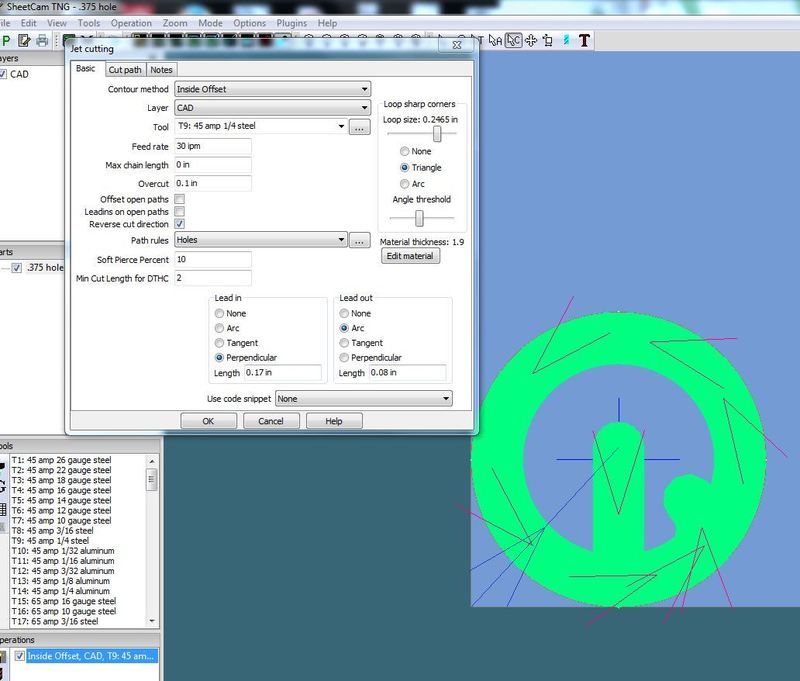Open tool editor via button beside Tool field
800x681 pixels.
pos(360,127)
